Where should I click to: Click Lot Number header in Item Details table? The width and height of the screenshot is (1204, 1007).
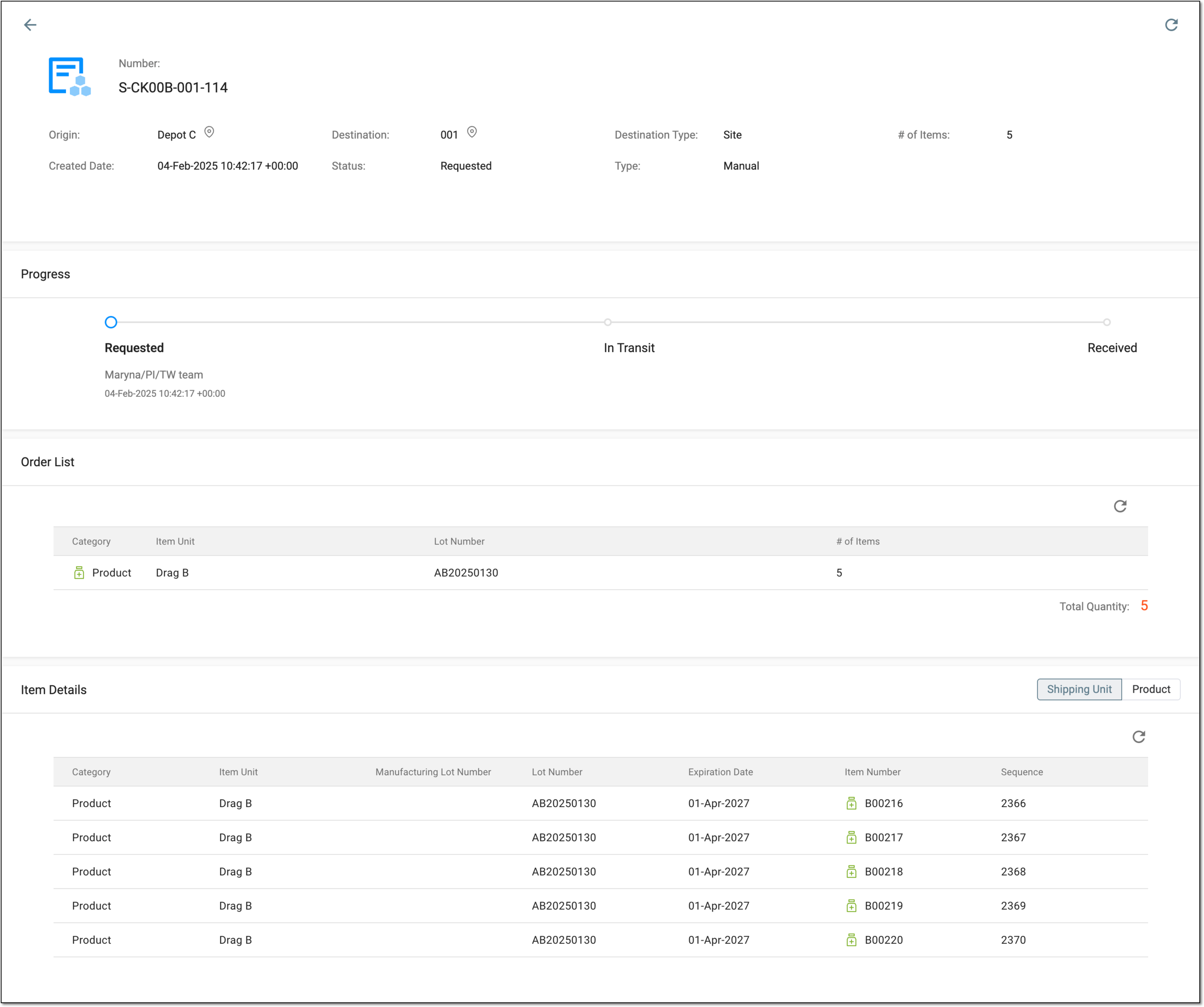[x=557, y=772]
